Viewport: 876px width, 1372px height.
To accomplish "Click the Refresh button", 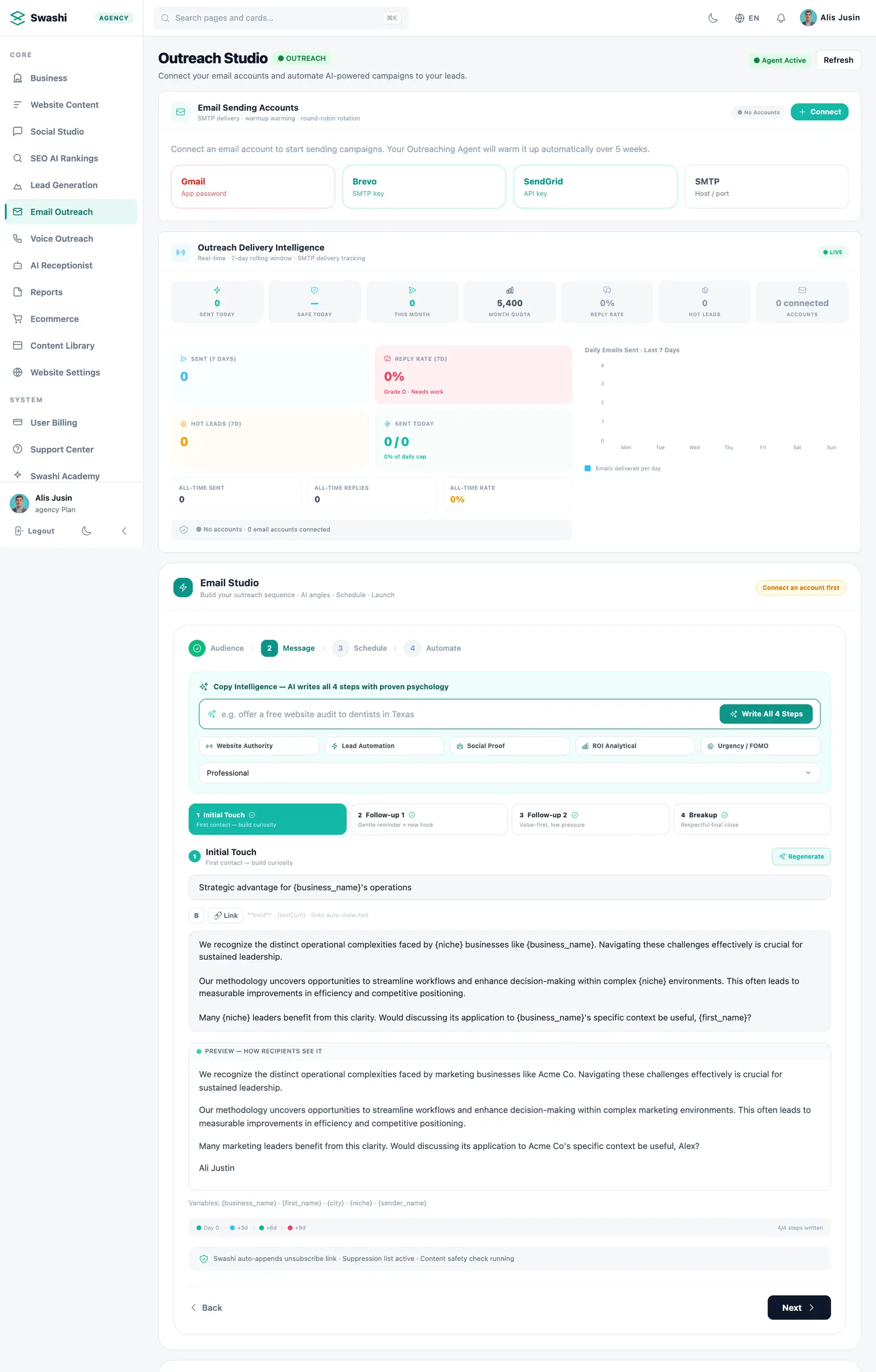I will 838,60.
